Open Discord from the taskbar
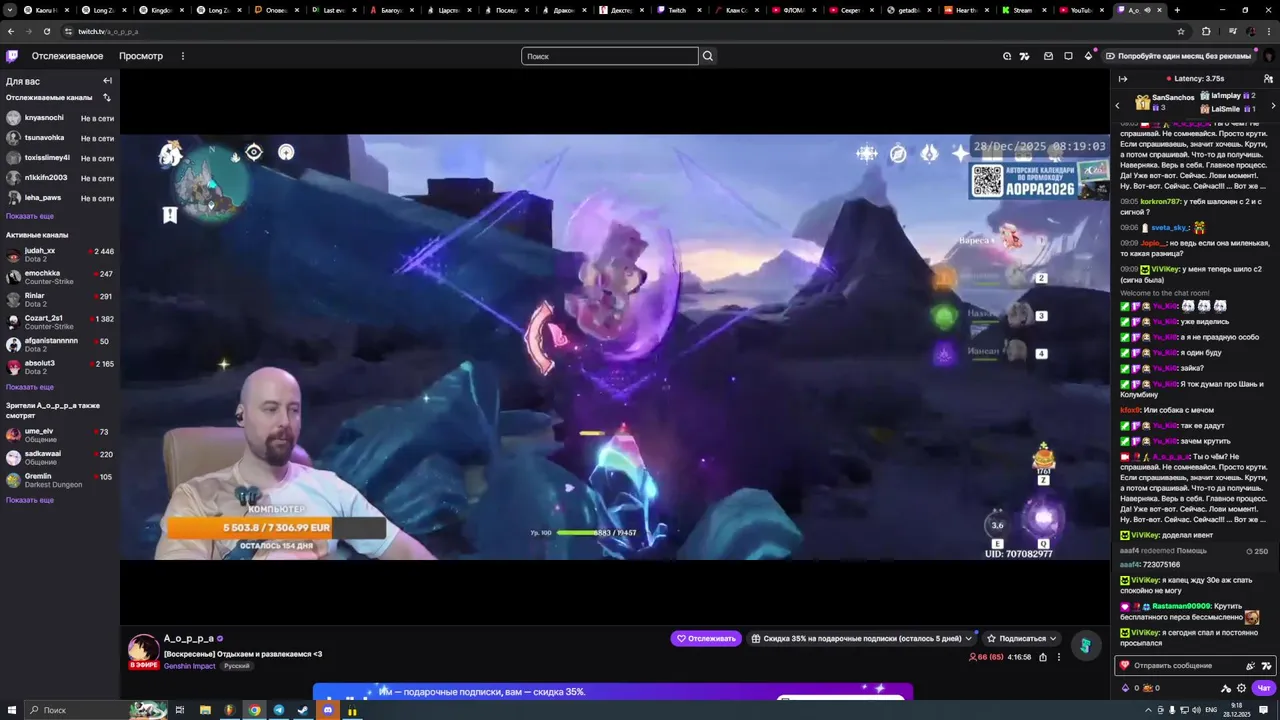1280x720 pixels. click(327, 710)
